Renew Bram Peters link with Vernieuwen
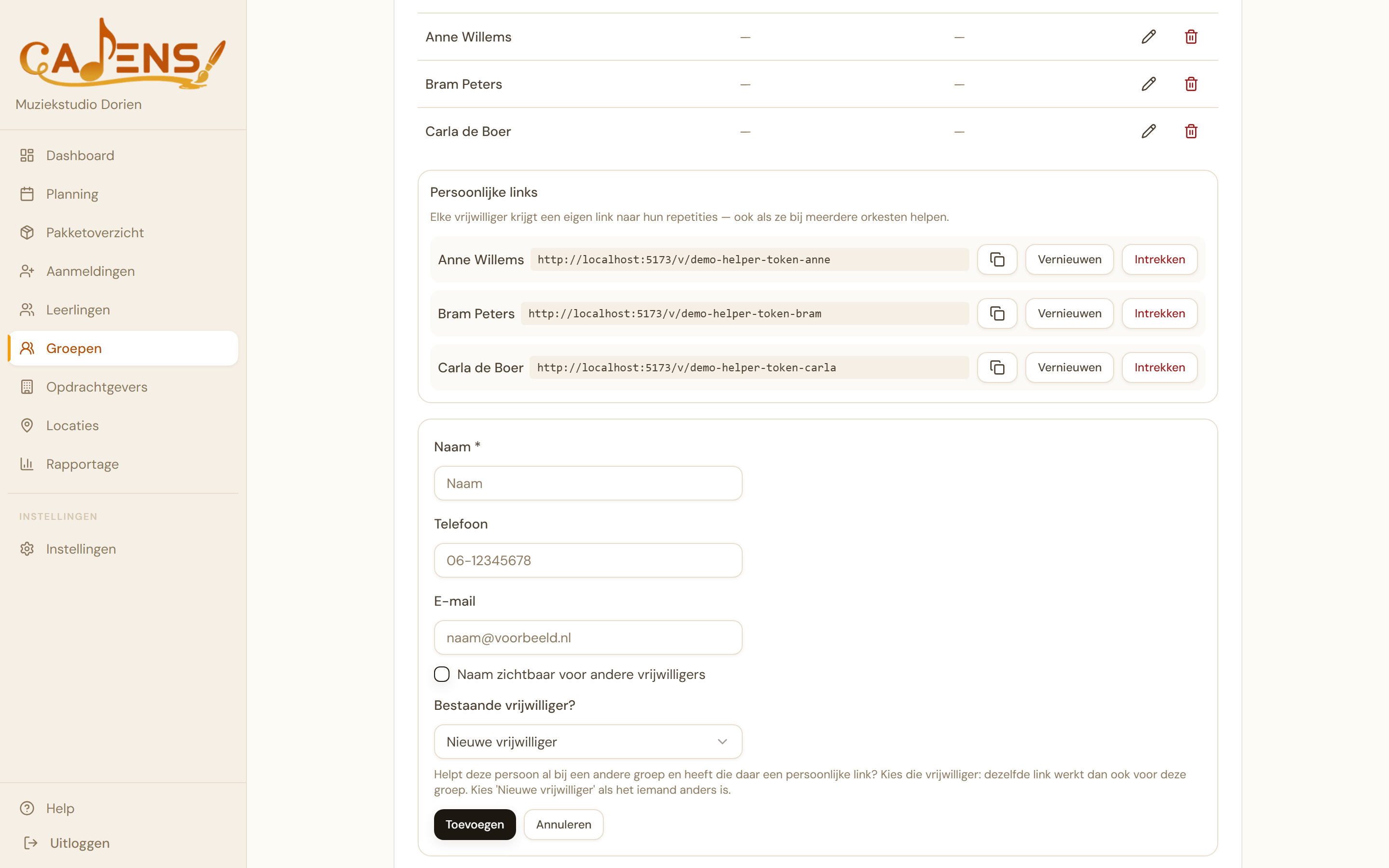Screen dimensions: 1389x868 [1069, 313]
